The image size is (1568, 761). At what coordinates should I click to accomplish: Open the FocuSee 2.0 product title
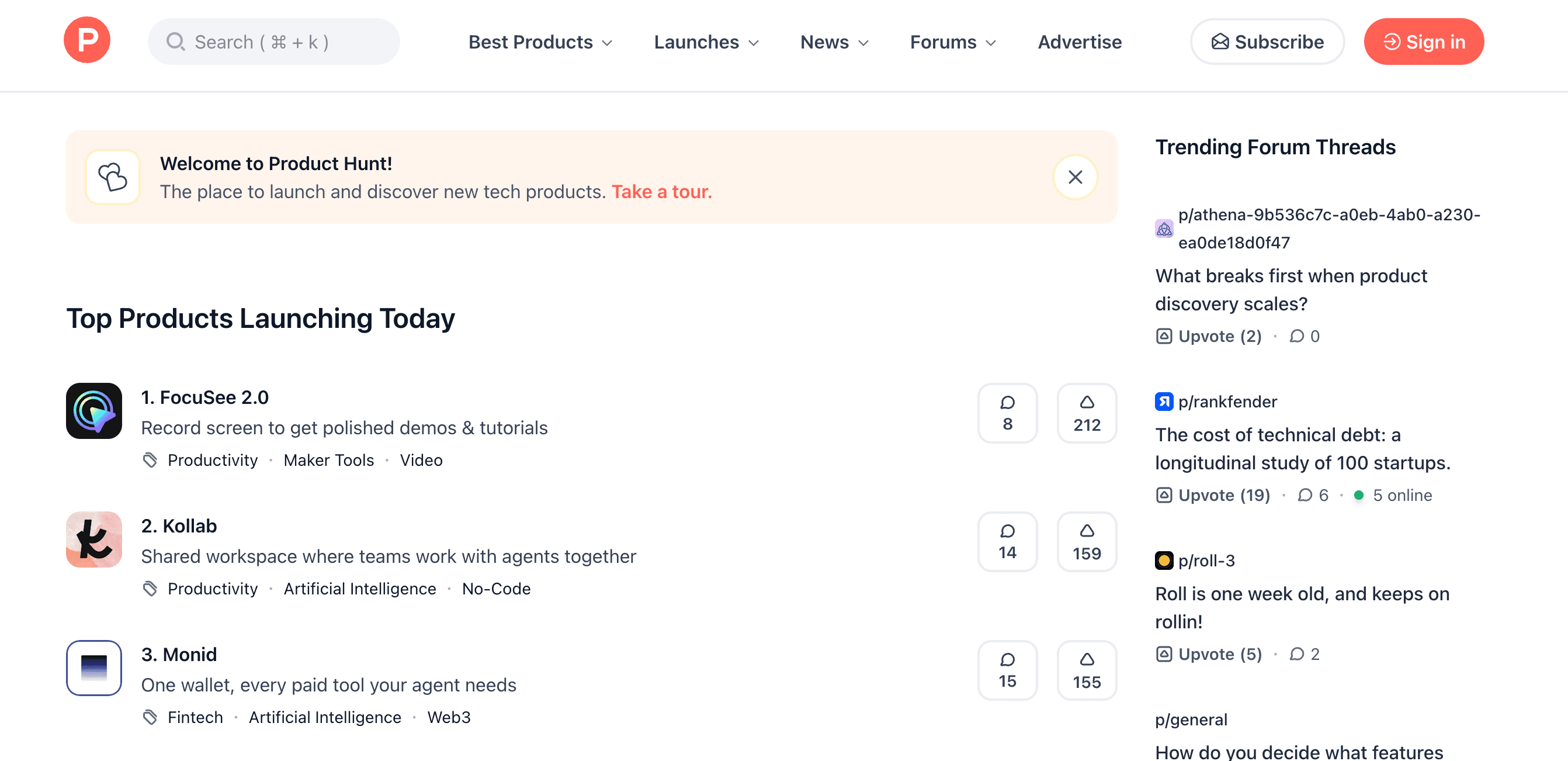click(x=204, y=397)
